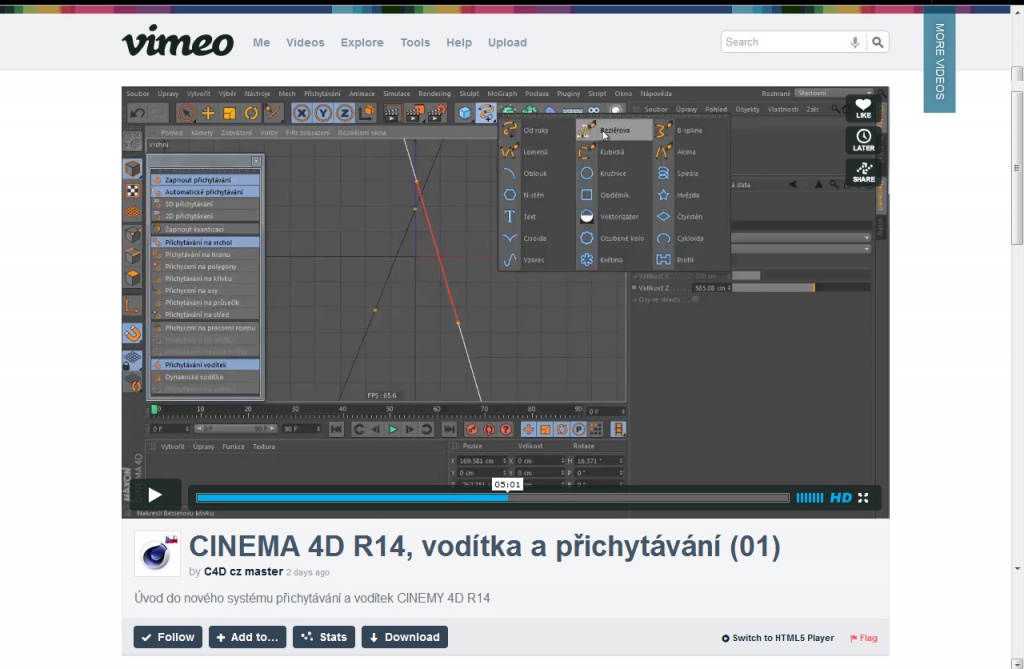Toggle Přichytávání na vrchol option

(205, 242)
